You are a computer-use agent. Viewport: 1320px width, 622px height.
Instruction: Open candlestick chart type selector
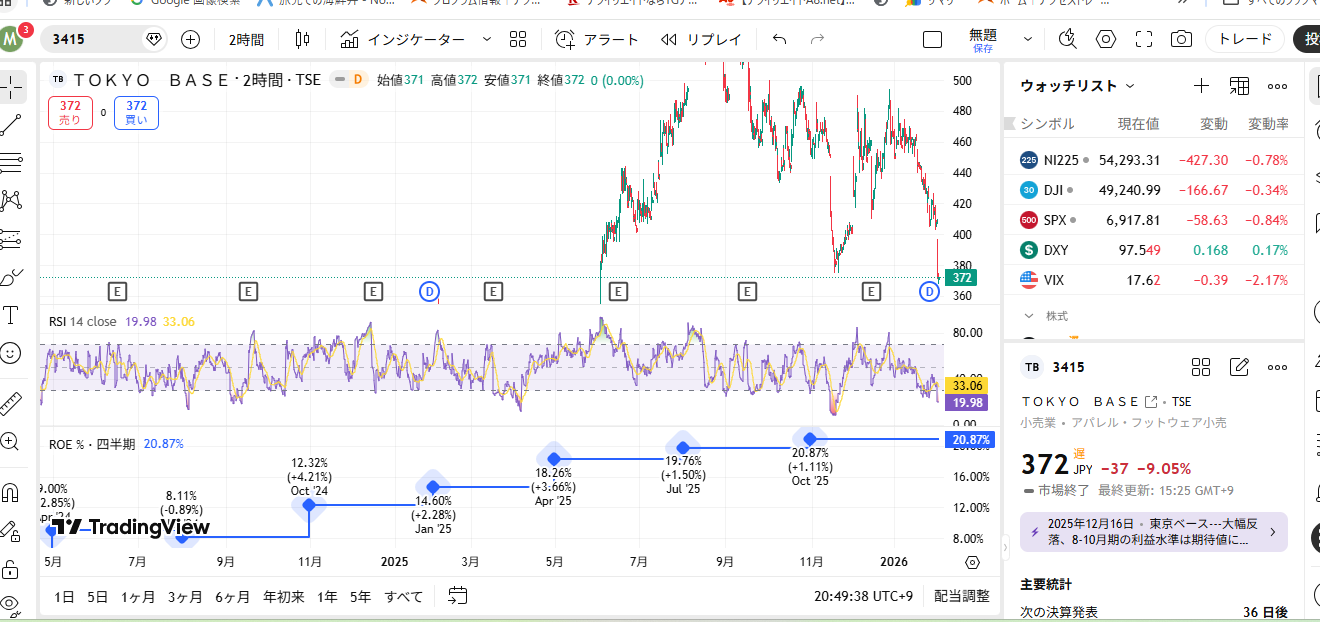coord(303,39)
